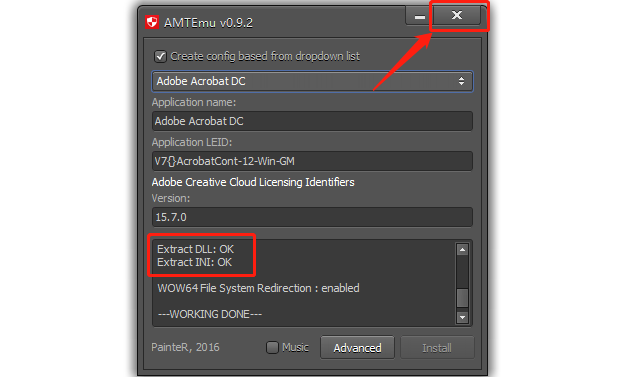Close the AMTEmu window
635x377 pixels.
pyautogui.click(x=457, y=15)
